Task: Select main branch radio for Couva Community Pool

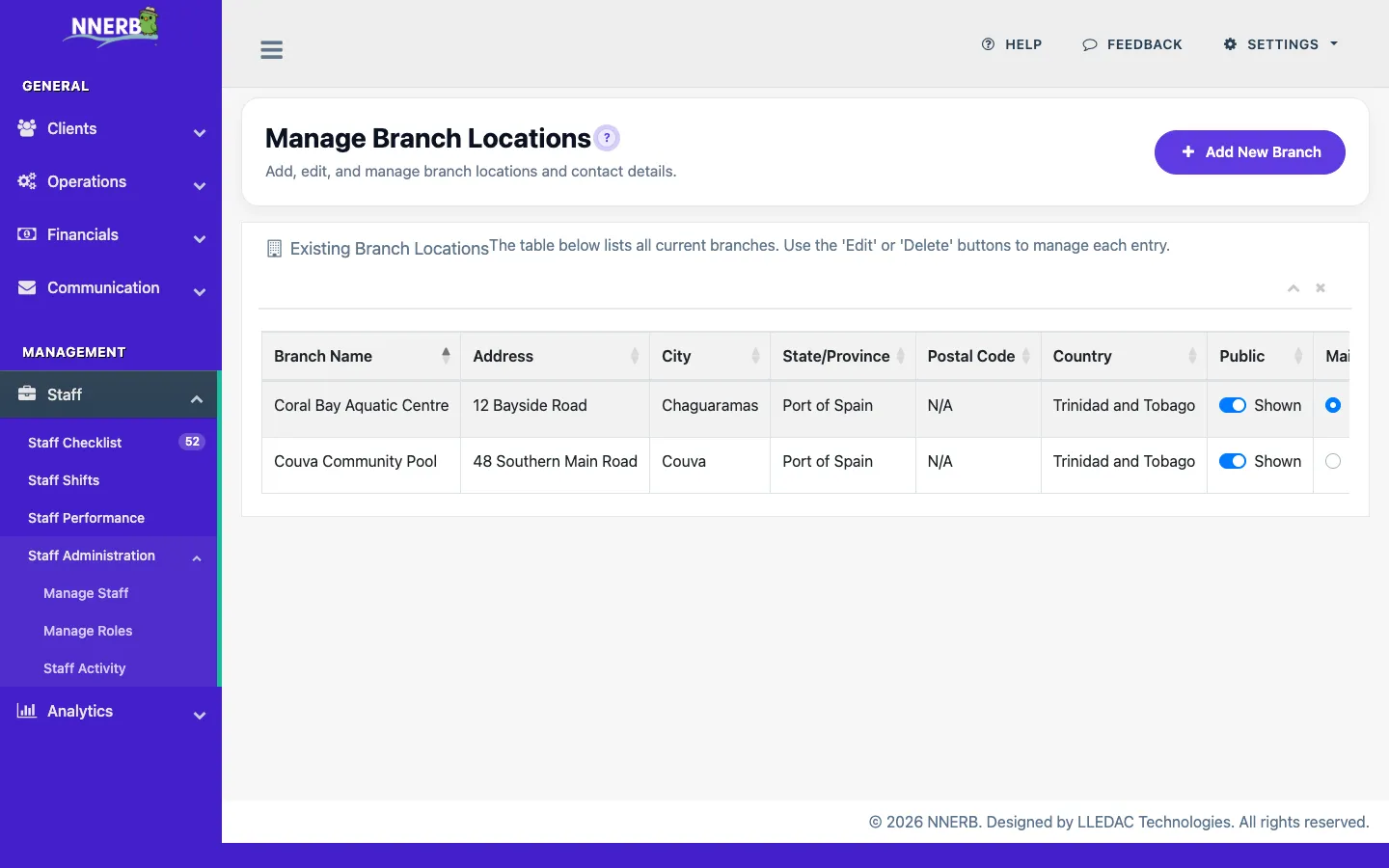Action: tap(1333, 461)
